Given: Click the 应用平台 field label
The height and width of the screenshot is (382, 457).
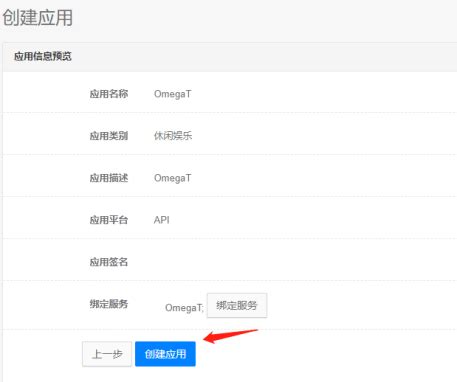Looking at the screenshot, I should [x=109, y=220].
